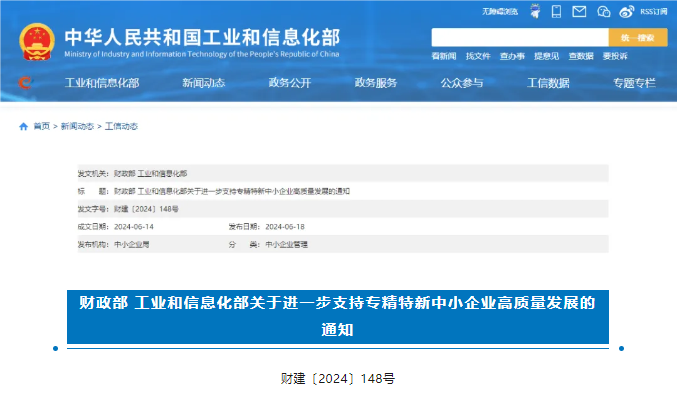Image resolution: width=677 pixels, height=401 pixels.
Task: Click the 财建〔2024〕148号 line below the headline
Action: coord(338,379)
